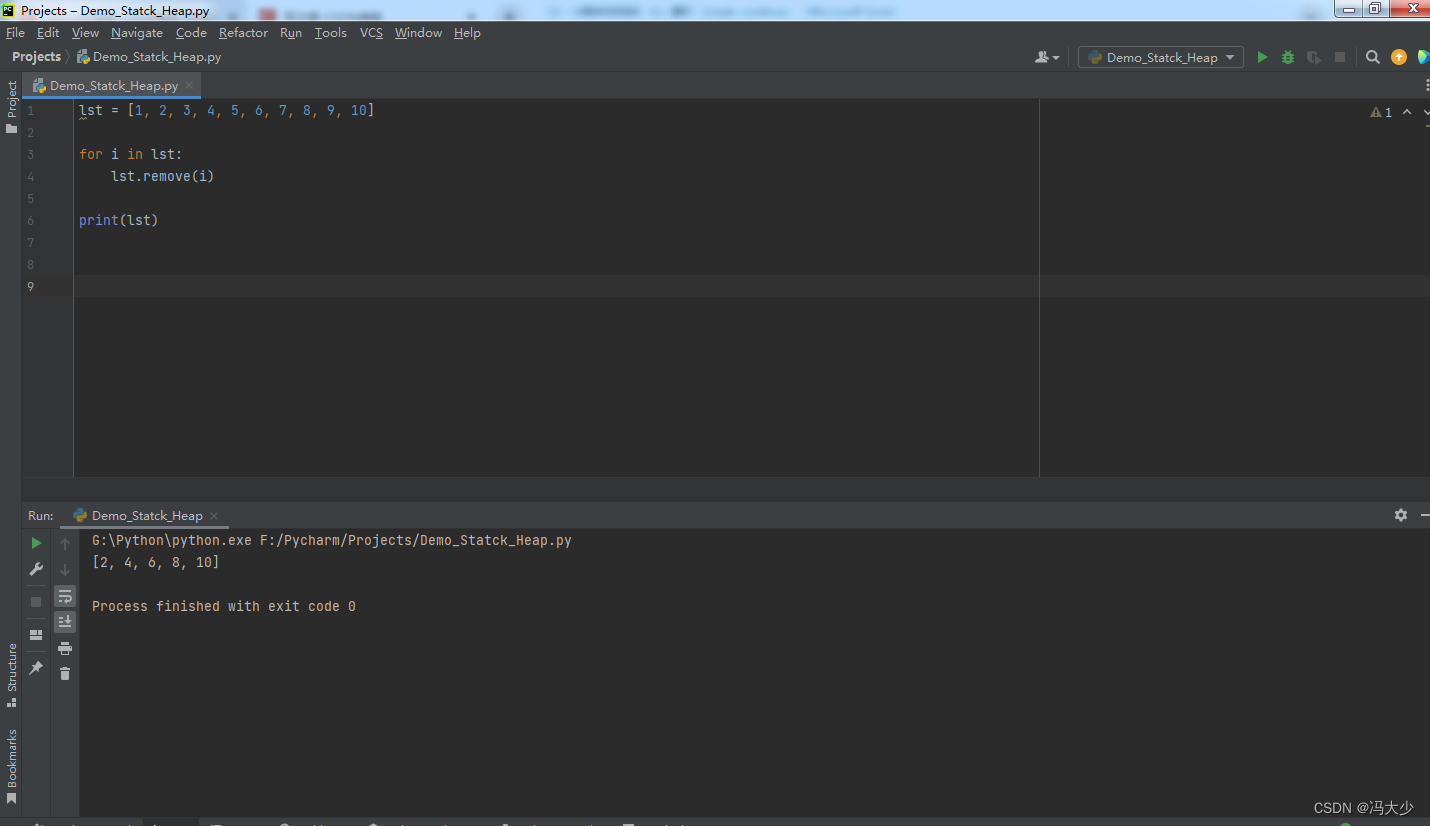Click '[2, 4, 6, 8, 10]' output text

tap(155, 562)
